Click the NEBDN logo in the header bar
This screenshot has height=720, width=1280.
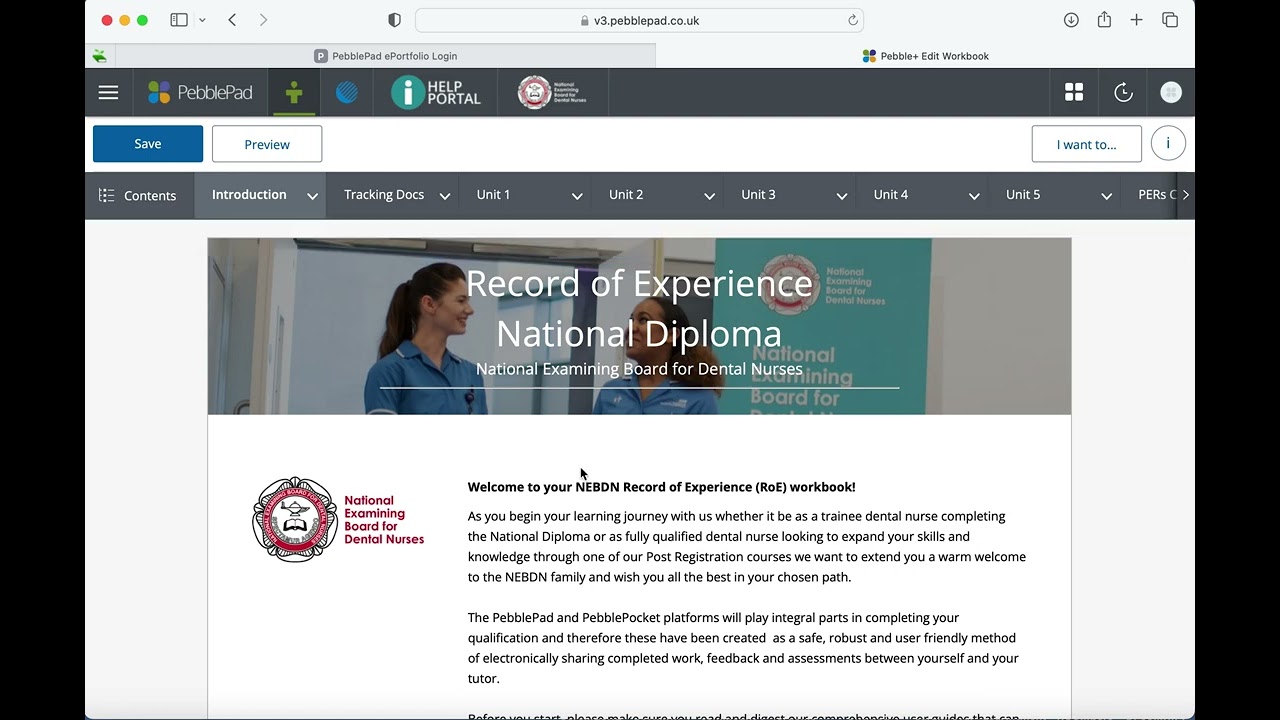coord(552,93)
